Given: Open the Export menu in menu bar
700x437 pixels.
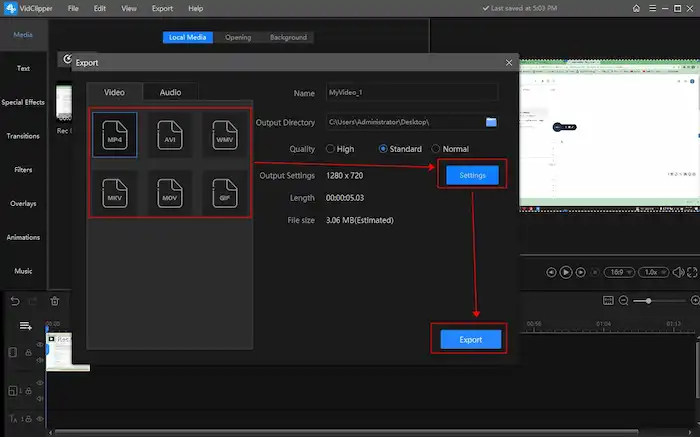Looking at the screenshot, I should click(x=162, y=8).
